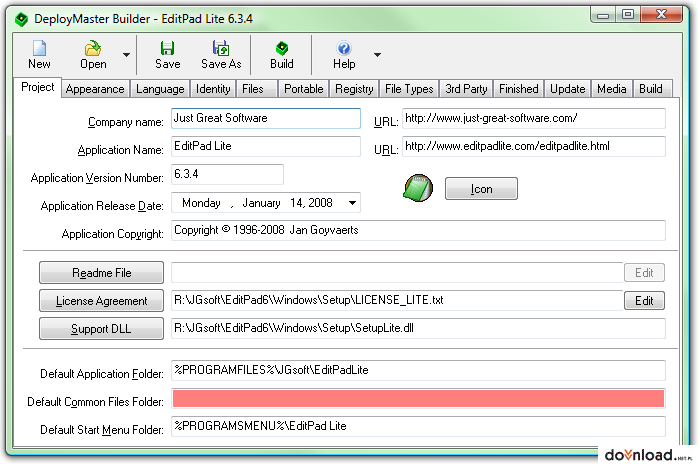
Task: Click the License Agreement button
Action: pos(101,301)
